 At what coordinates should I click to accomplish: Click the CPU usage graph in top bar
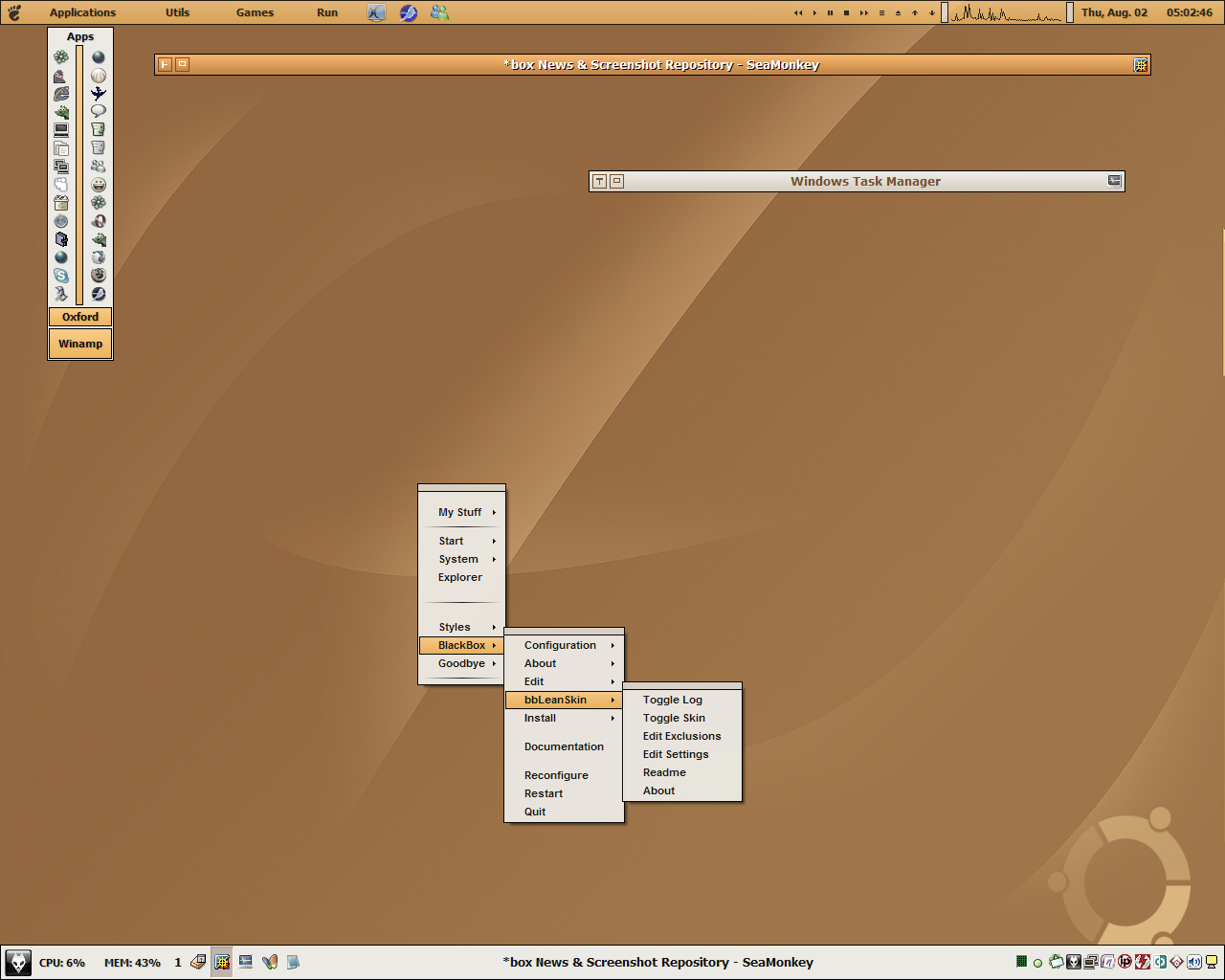click(1008, 12)
